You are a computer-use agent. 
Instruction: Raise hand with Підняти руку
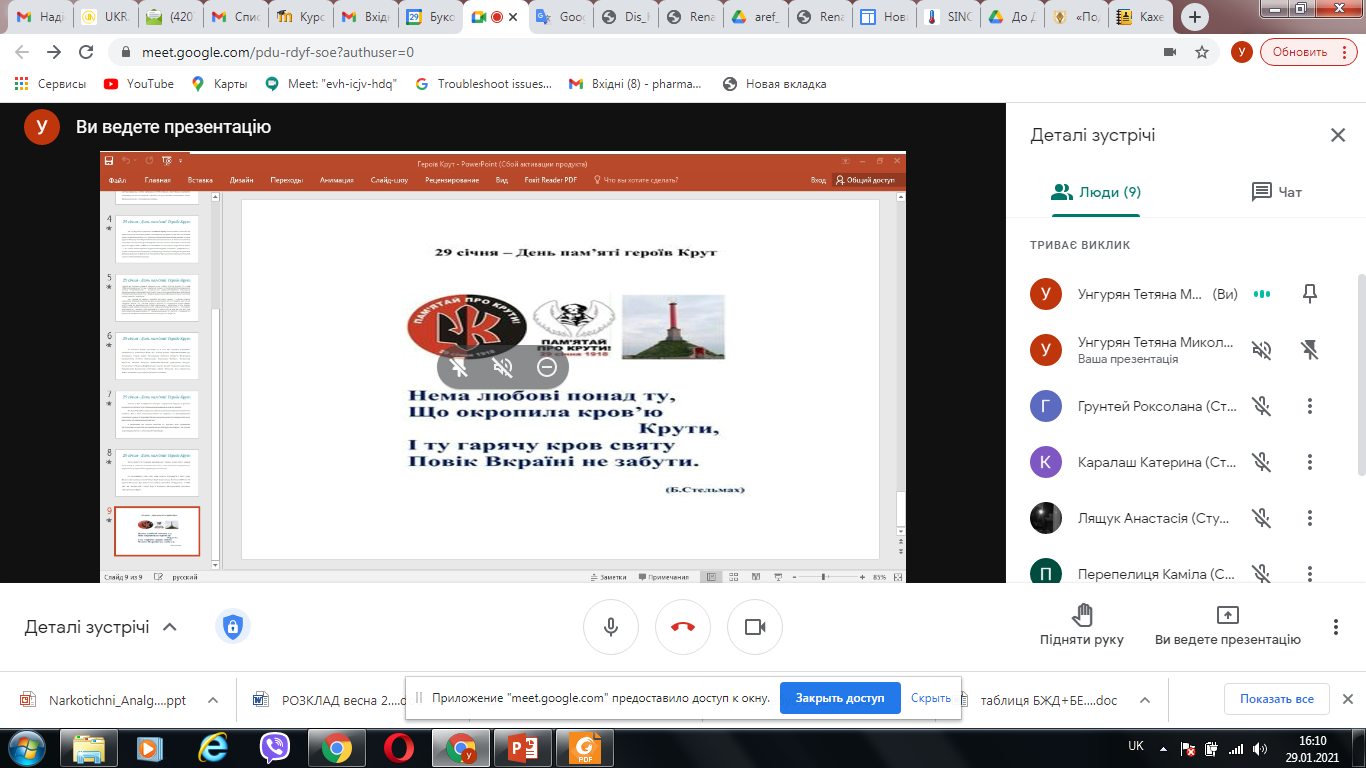[1081, 626]
